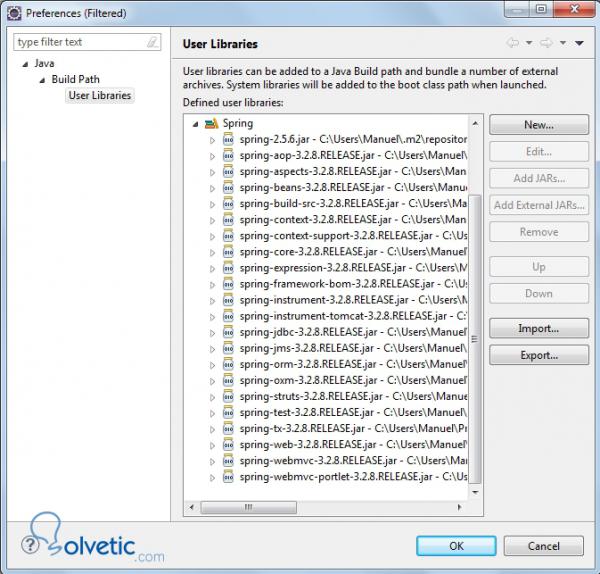Click the jar icon of spring-tx-3.2.8.RELEASE.jar
This screenshot has width=600, height=574.
click(x=228, y=429)
